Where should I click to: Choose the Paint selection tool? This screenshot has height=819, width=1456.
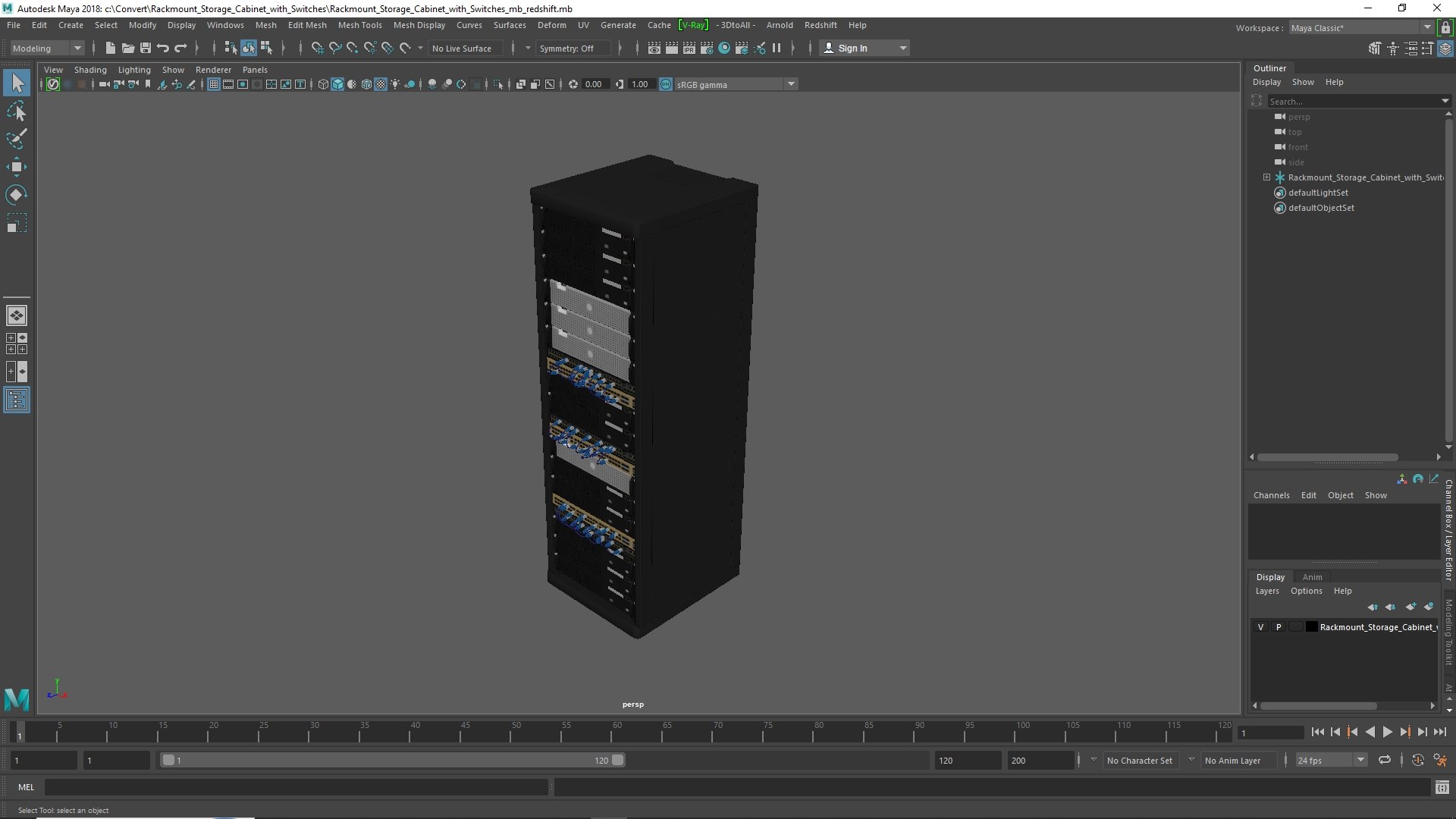17,139
